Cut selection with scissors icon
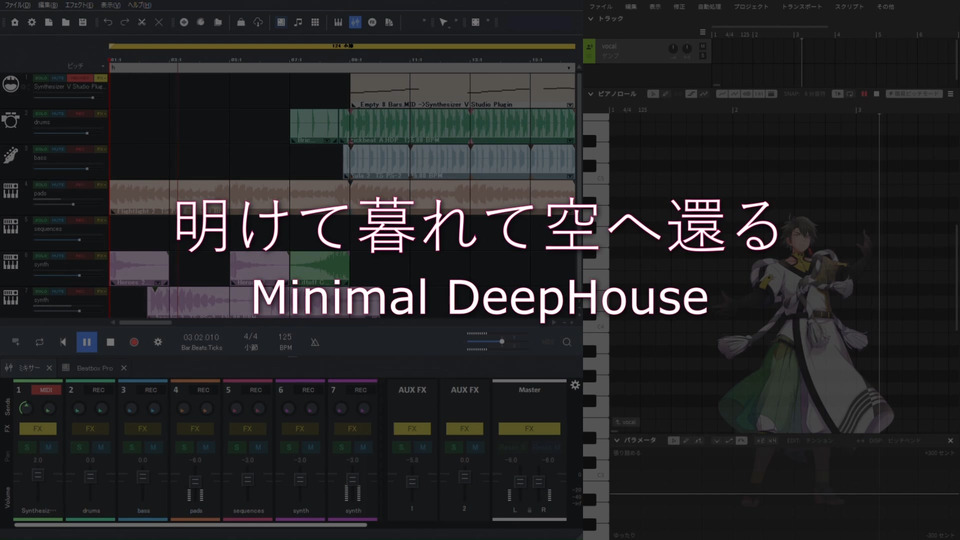The width and height of the screenshot is (960, 540). point(141,22)
